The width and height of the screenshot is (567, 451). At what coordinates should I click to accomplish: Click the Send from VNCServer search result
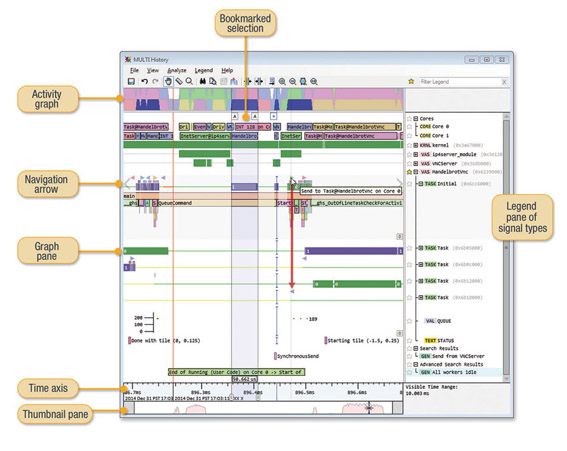point(453,356)
